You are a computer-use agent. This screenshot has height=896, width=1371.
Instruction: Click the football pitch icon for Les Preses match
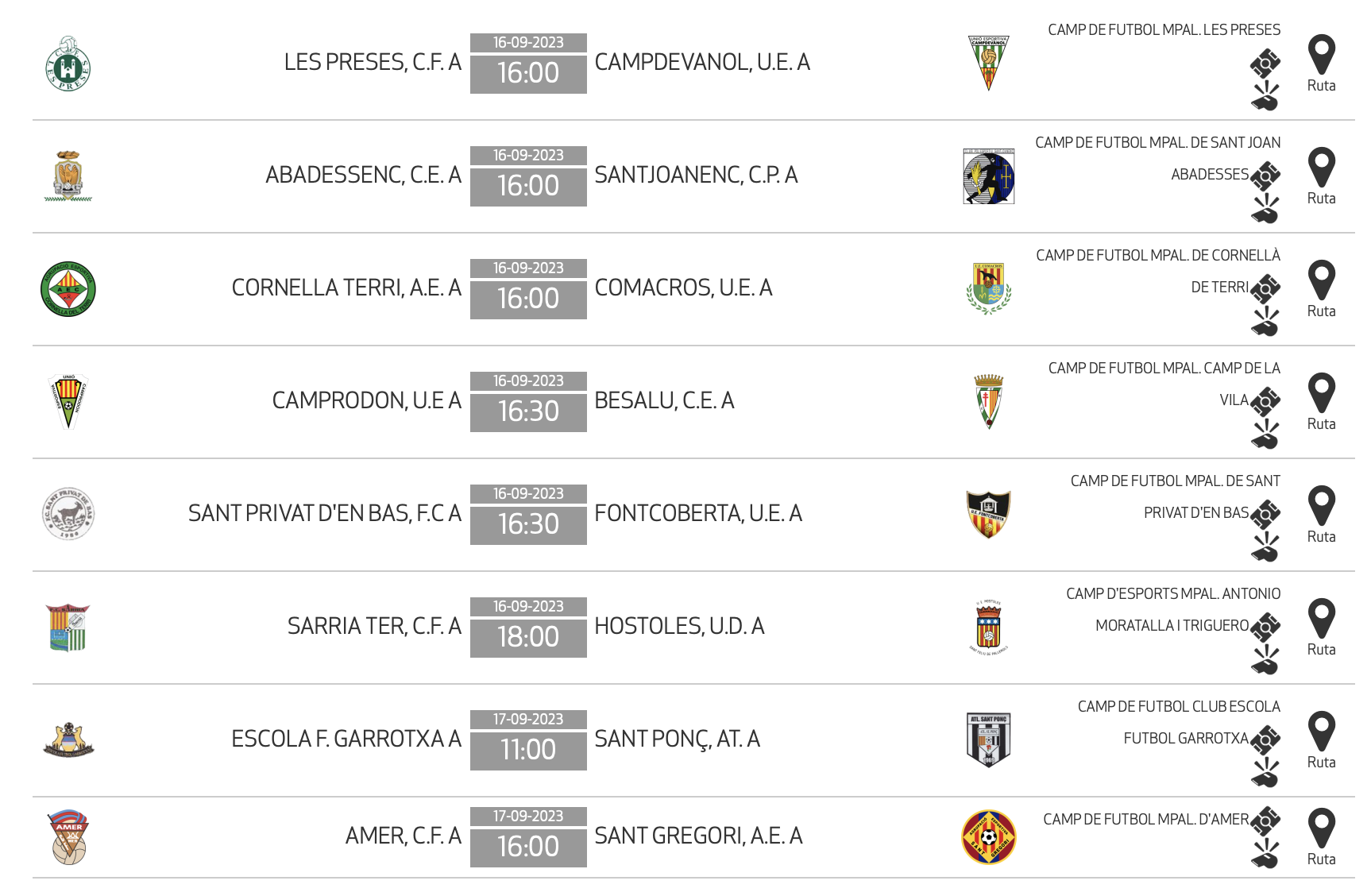pyautogui.click(x=1265, y=63)
